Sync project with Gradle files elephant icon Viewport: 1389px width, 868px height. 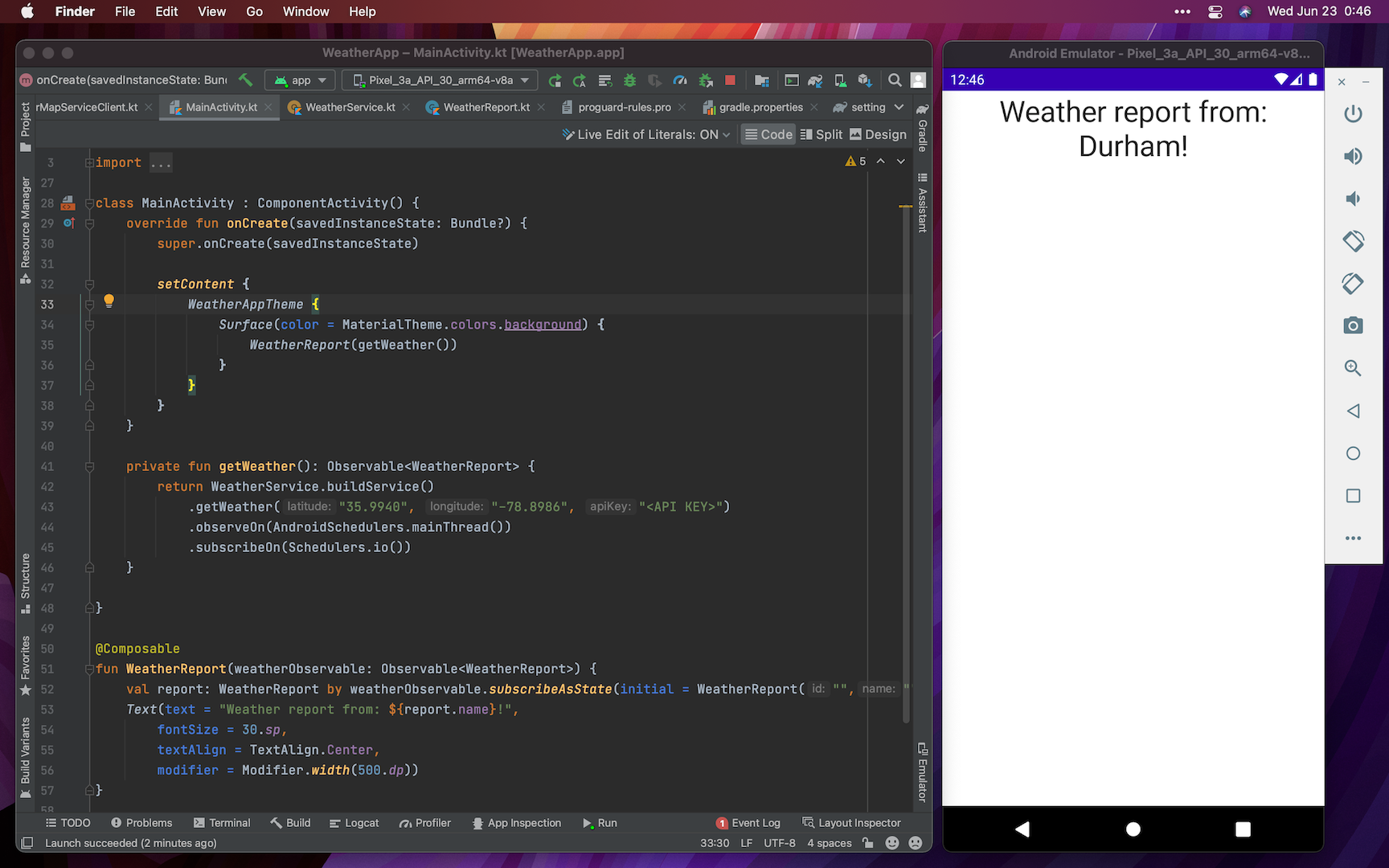point(815,80)
